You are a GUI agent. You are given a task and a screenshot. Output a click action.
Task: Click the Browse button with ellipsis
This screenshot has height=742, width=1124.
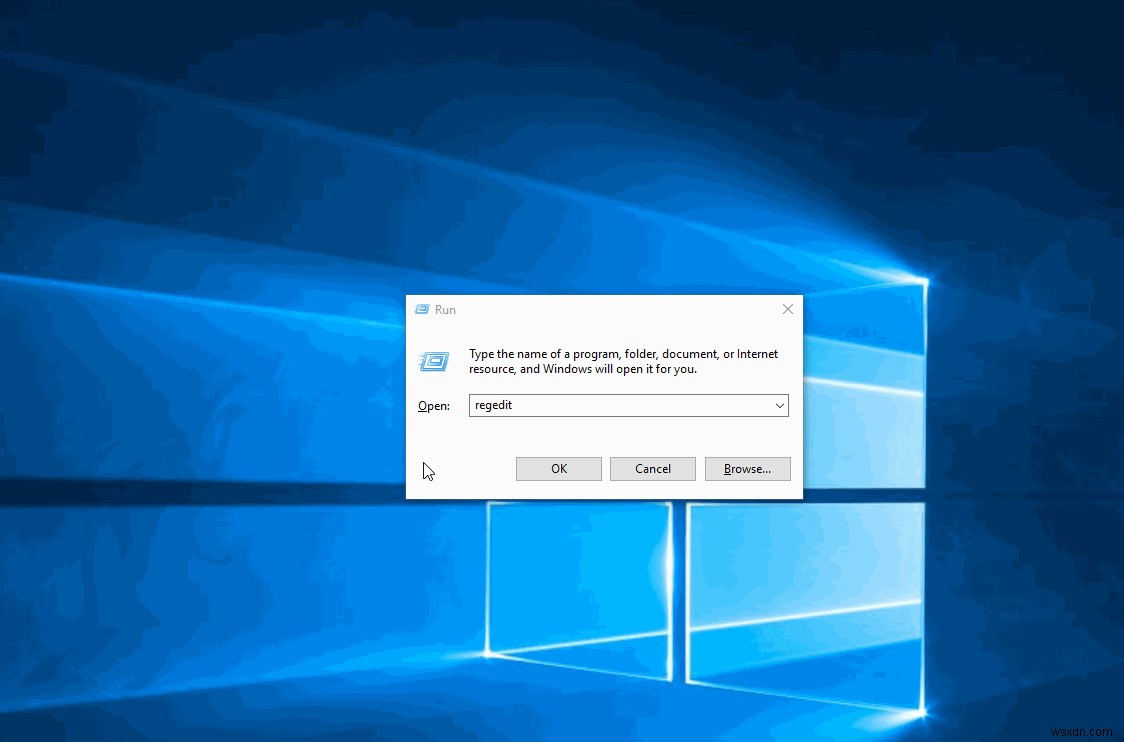click(x=747, y=468)
